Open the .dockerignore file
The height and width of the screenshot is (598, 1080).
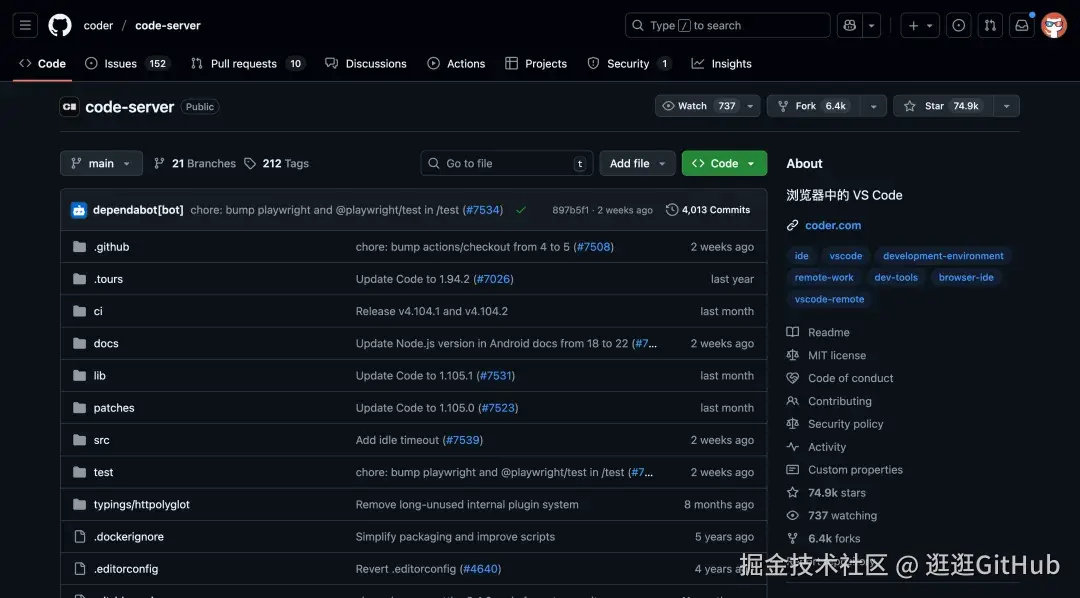tap(129, 537)
